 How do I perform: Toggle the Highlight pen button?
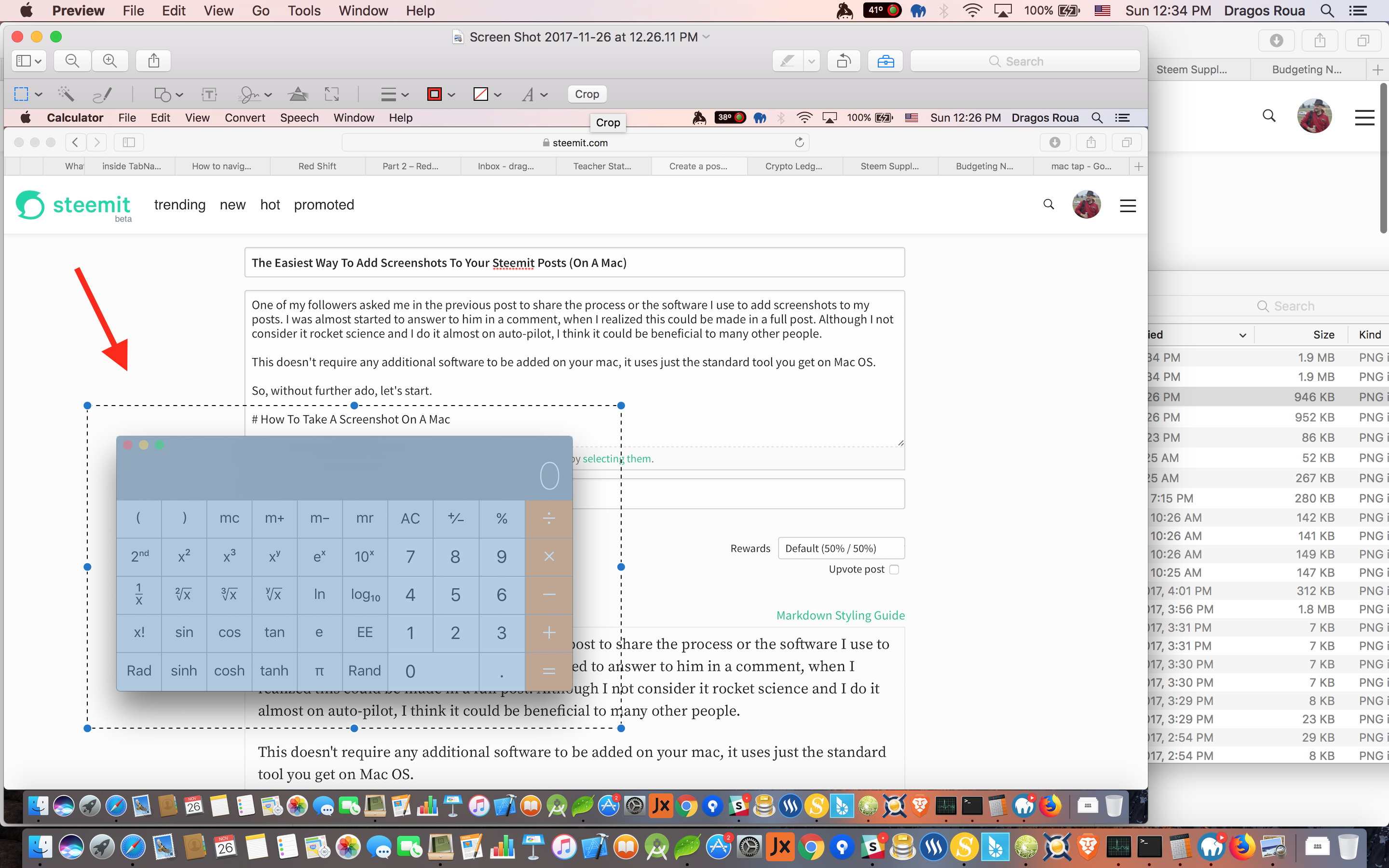tap(788, 61)
